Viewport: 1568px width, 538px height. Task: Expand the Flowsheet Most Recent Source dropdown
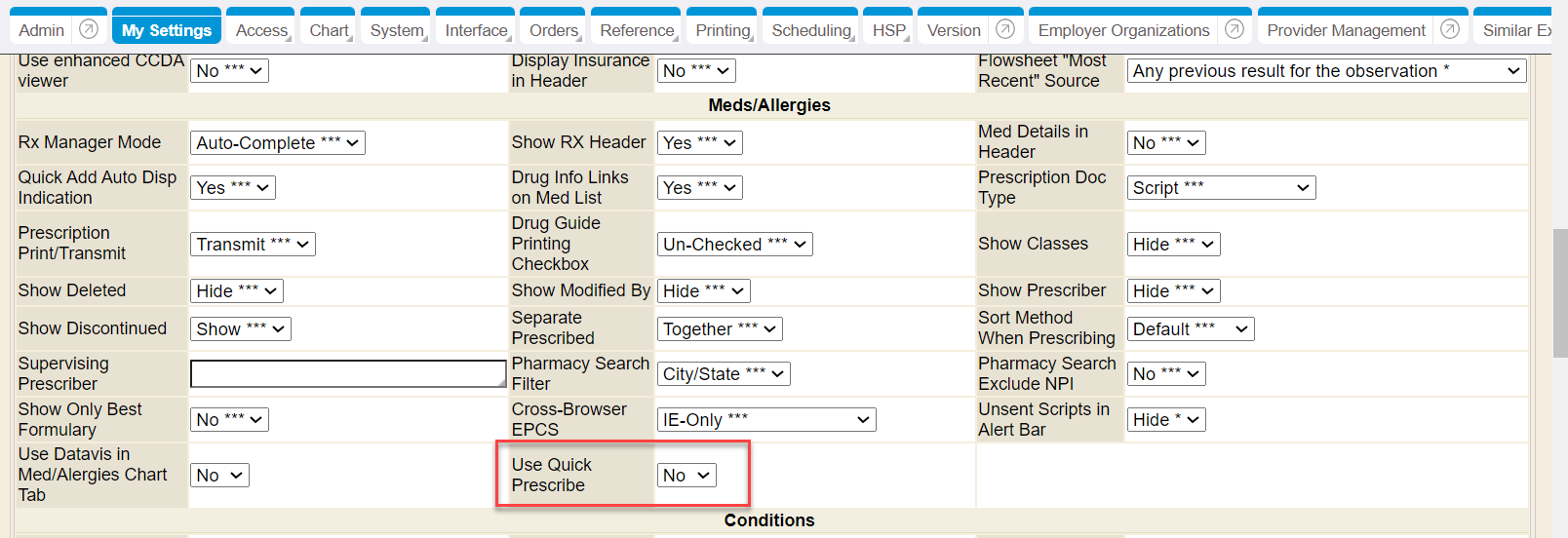click(x=1326, y=71)
